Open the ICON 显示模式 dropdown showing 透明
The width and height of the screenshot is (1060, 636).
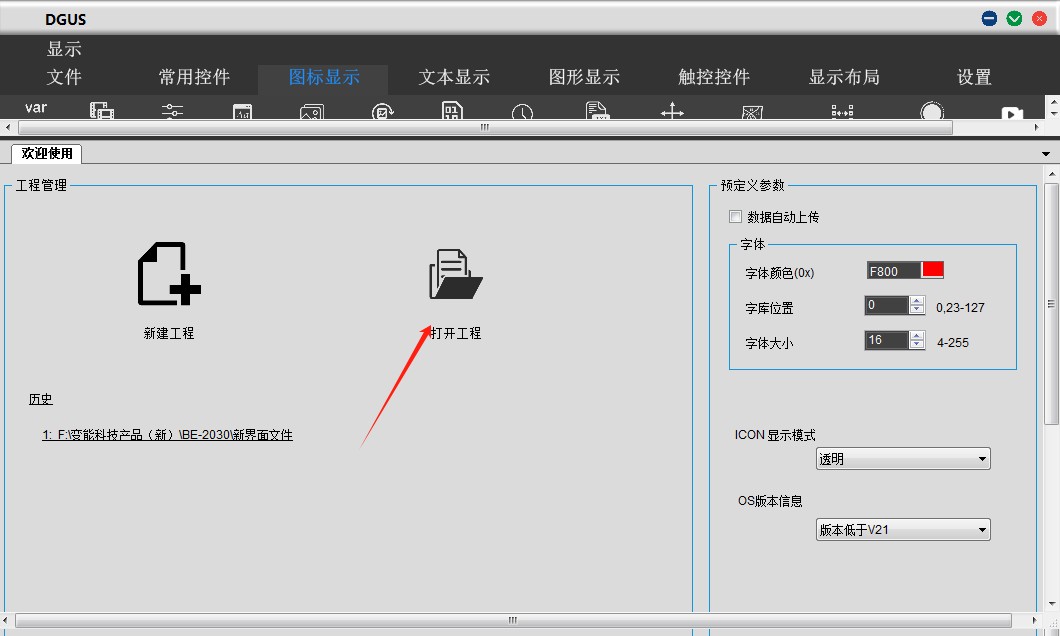902,458
